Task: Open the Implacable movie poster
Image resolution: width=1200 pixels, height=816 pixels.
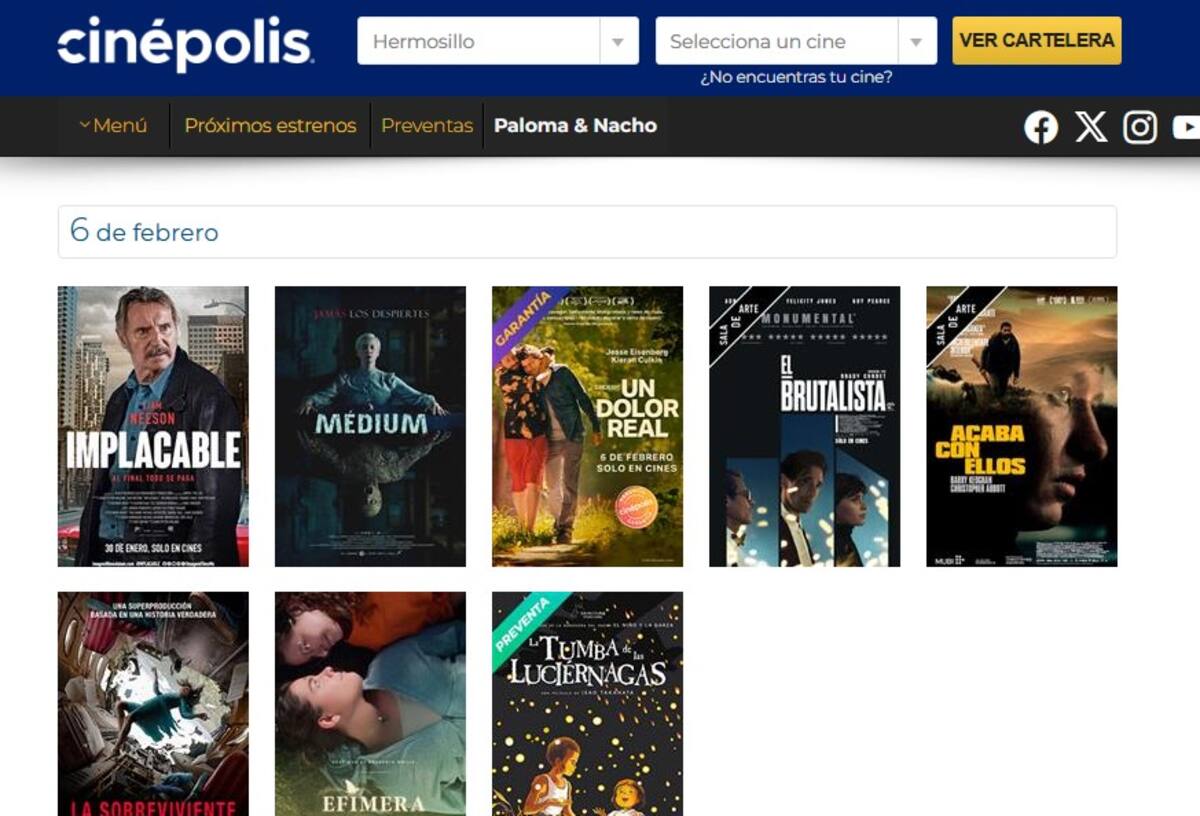Action: pos(153,426)
